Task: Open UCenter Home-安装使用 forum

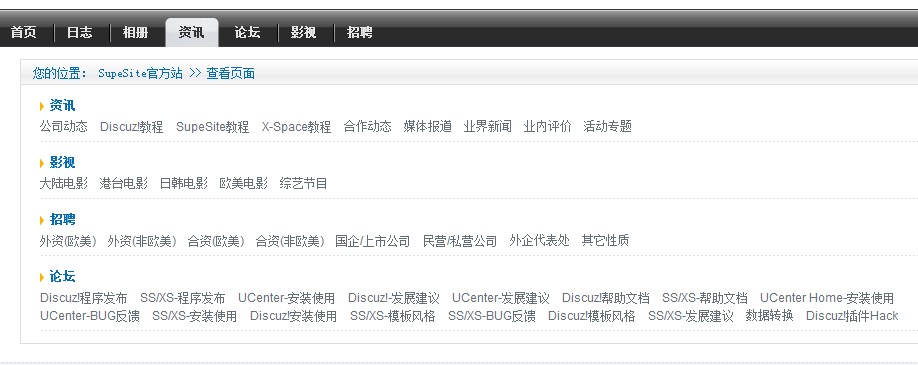Action: point(827,298)
